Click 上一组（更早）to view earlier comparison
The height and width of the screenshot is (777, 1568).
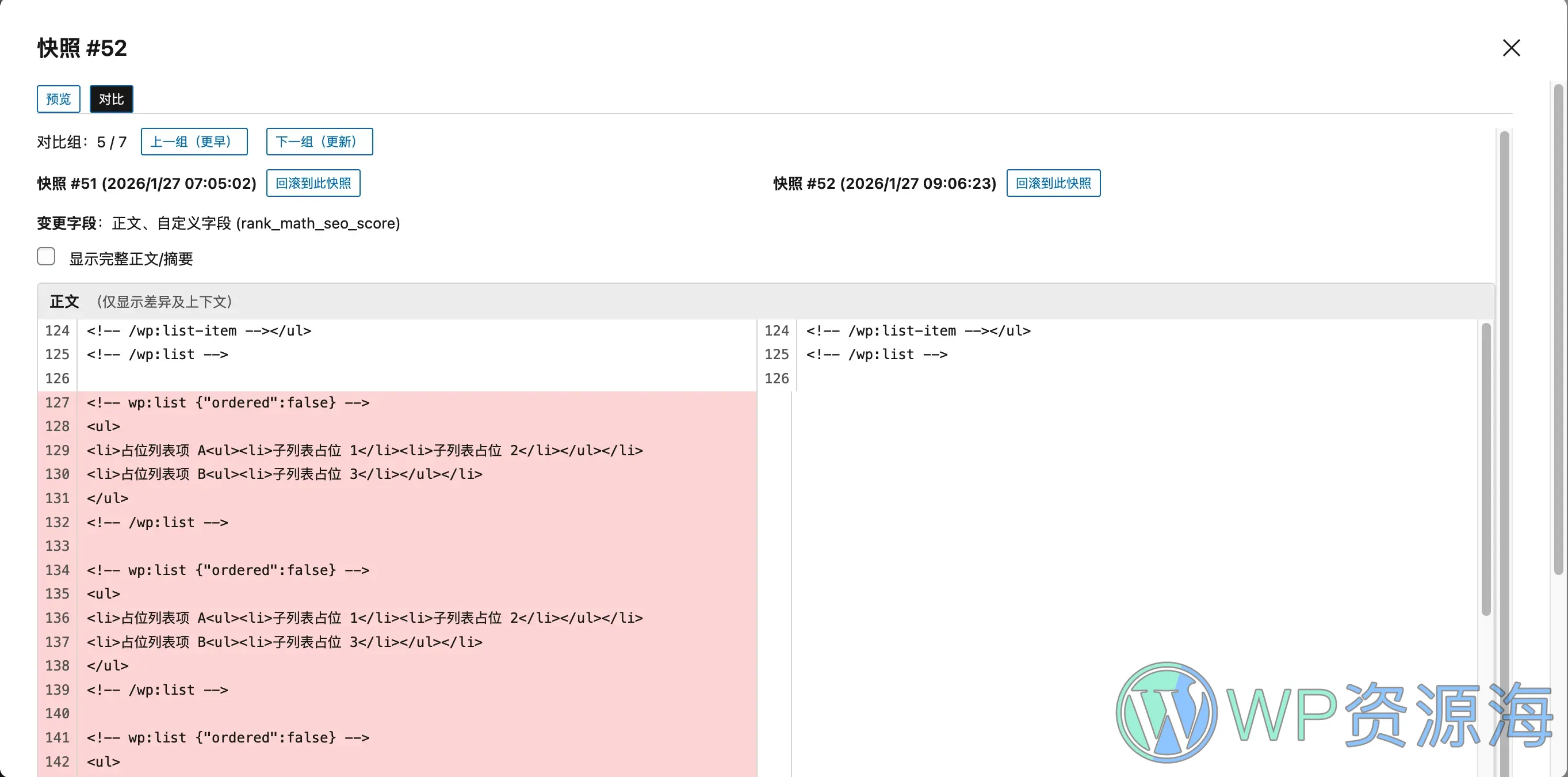coord(194,141)
